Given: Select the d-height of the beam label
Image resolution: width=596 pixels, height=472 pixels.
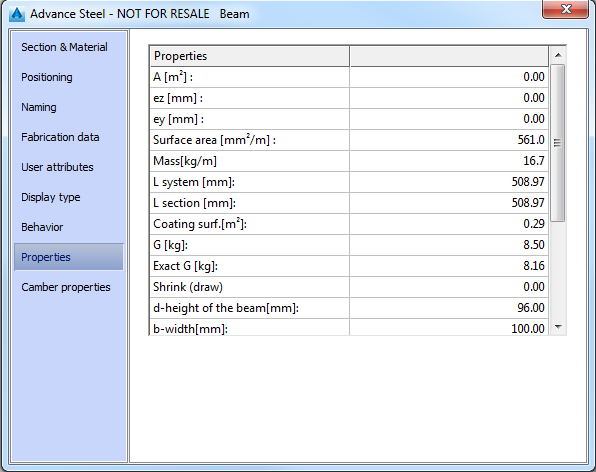Looking at the screenshot, I should pos(226,308).
